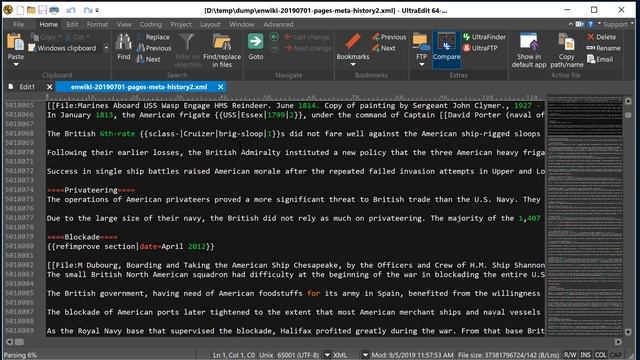
Task: Open Find/replace in files
Action: (222, 51)
